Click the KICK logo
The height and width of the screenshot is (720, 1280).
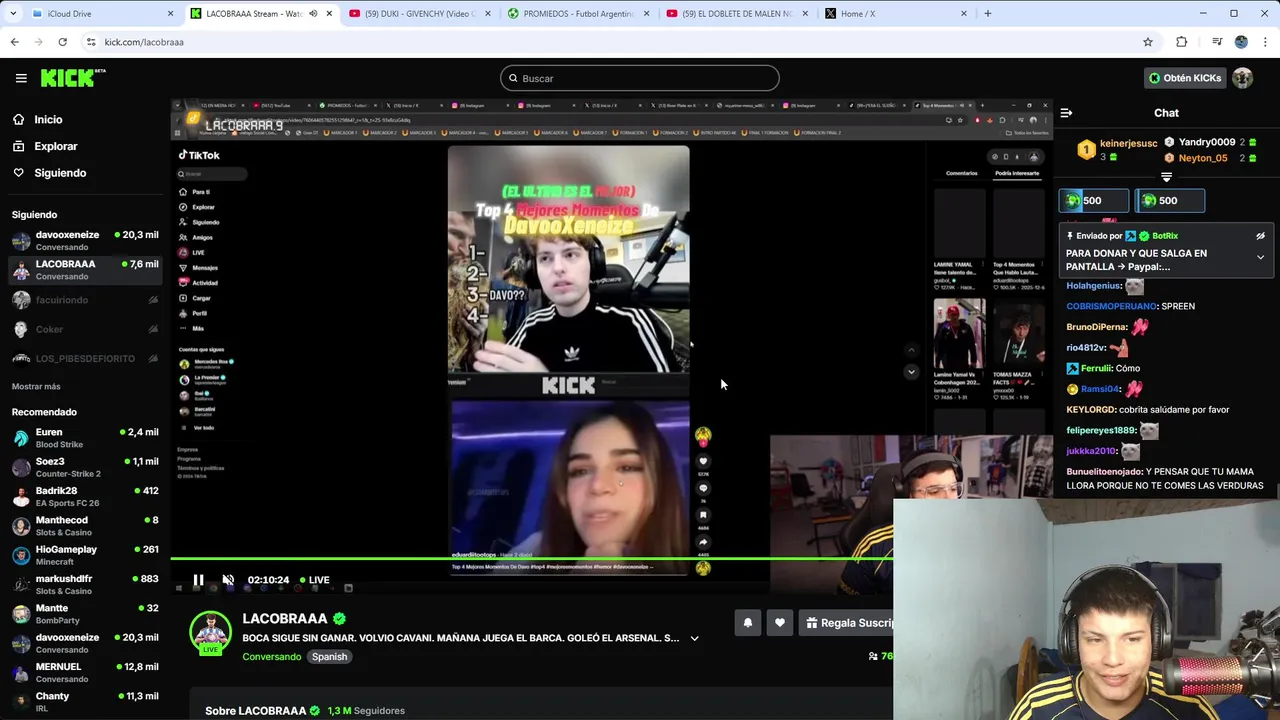pyautogui.click(x=72, y=78)
